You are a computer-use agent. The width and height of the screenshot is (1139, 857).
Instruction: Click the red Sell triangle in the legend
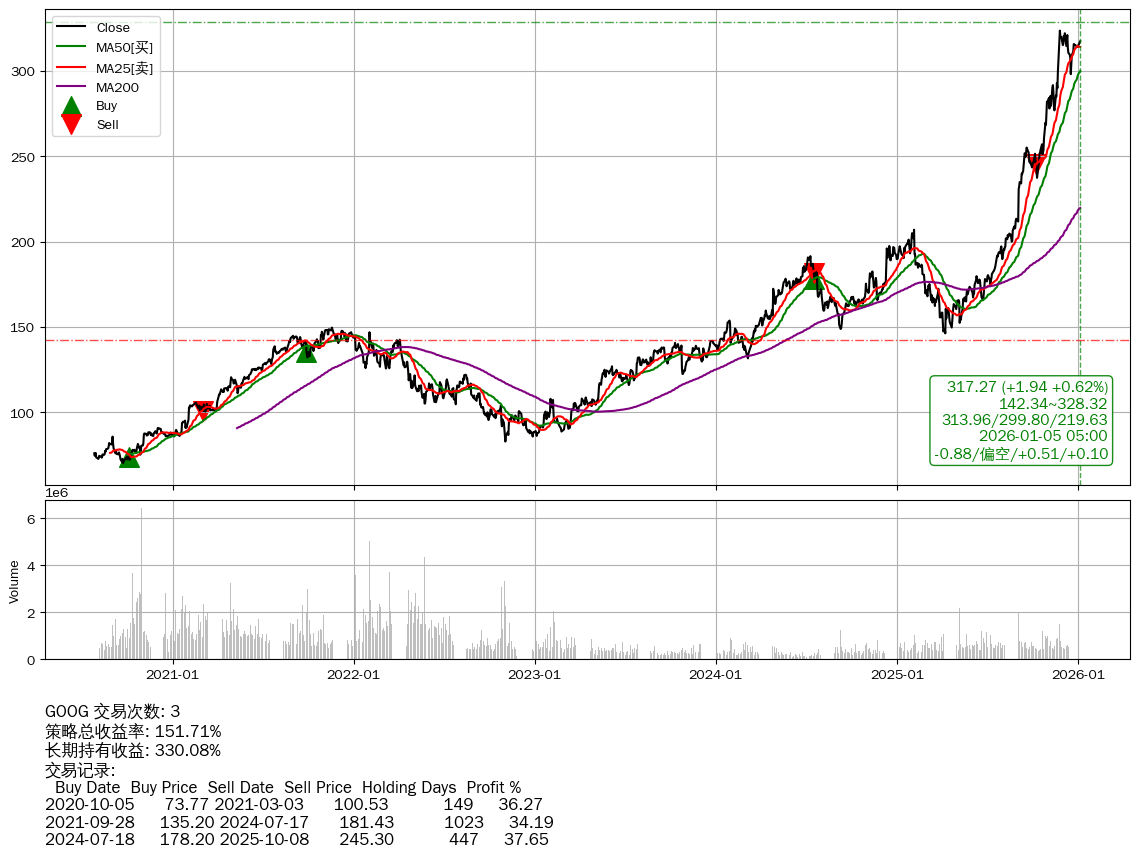point(71,124)
